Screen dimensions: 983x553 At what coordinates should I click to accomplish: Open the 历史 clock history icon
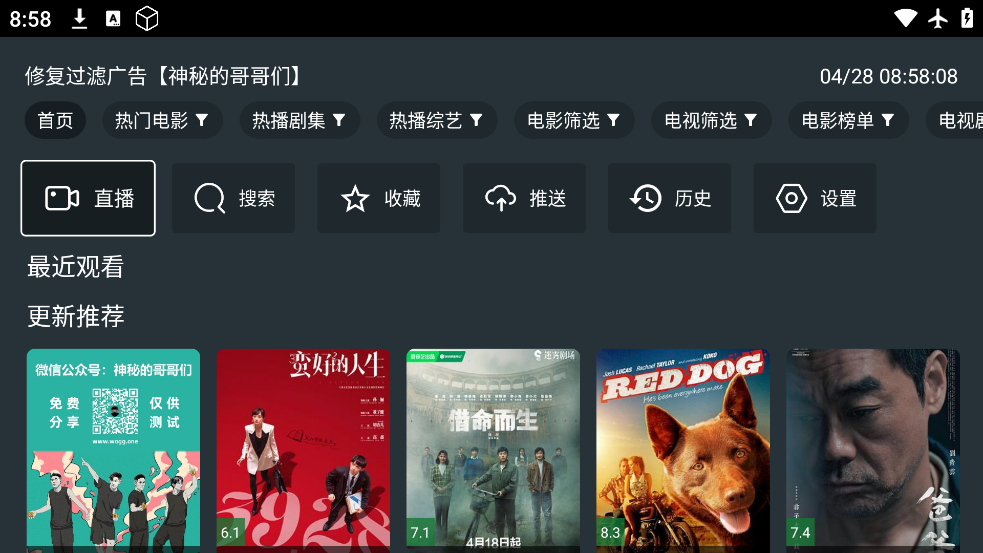646,198
